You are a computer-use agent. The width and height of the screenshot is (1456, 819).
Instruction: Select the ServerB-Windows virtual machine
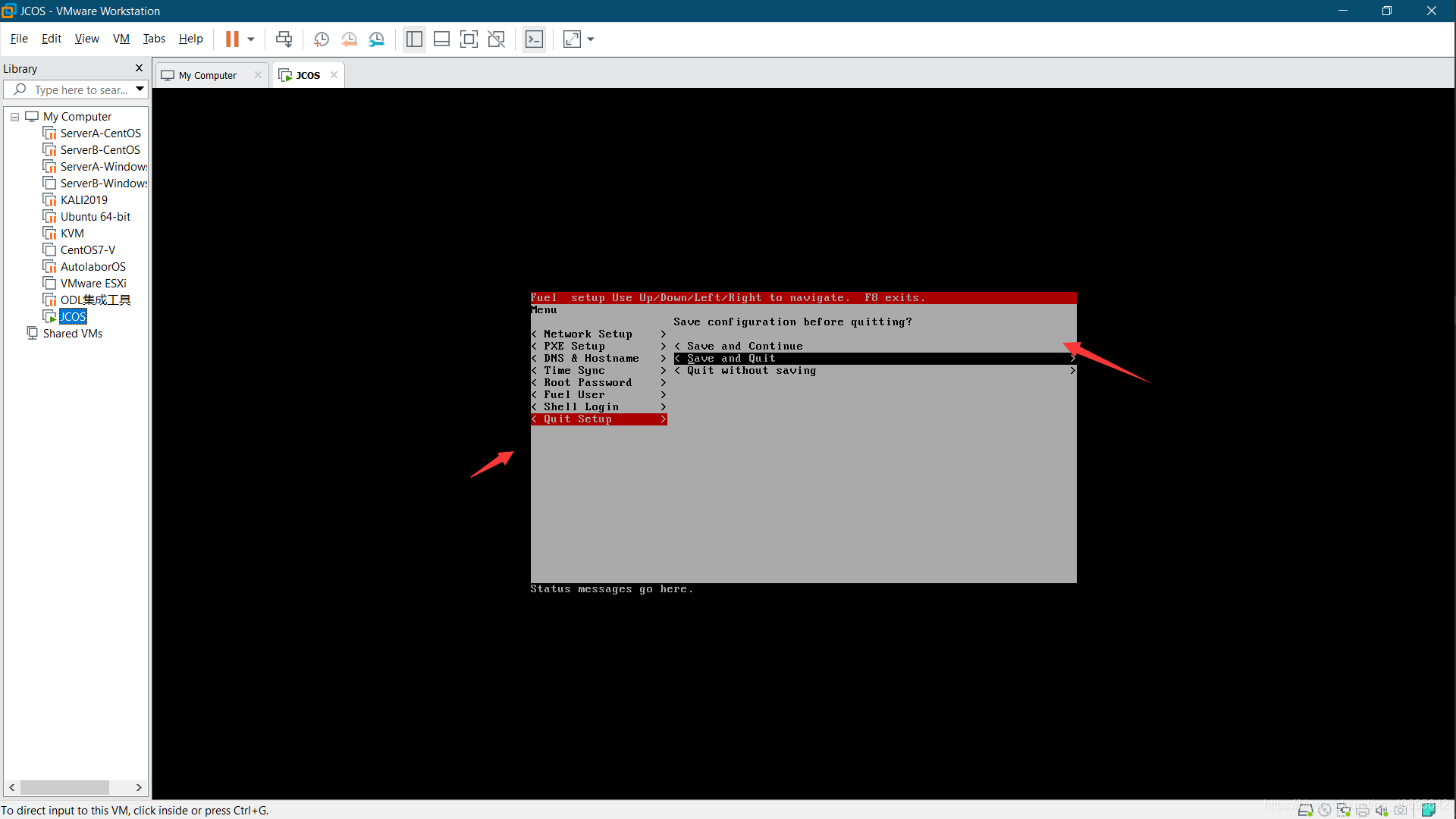(x=103, y=184)
